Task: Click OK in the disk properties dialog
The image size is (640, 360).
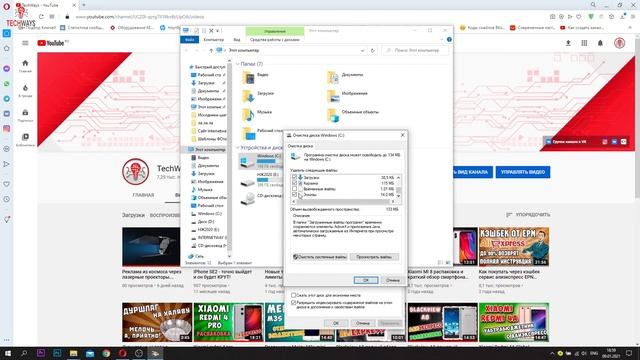Action: click(x=336, y=323)
